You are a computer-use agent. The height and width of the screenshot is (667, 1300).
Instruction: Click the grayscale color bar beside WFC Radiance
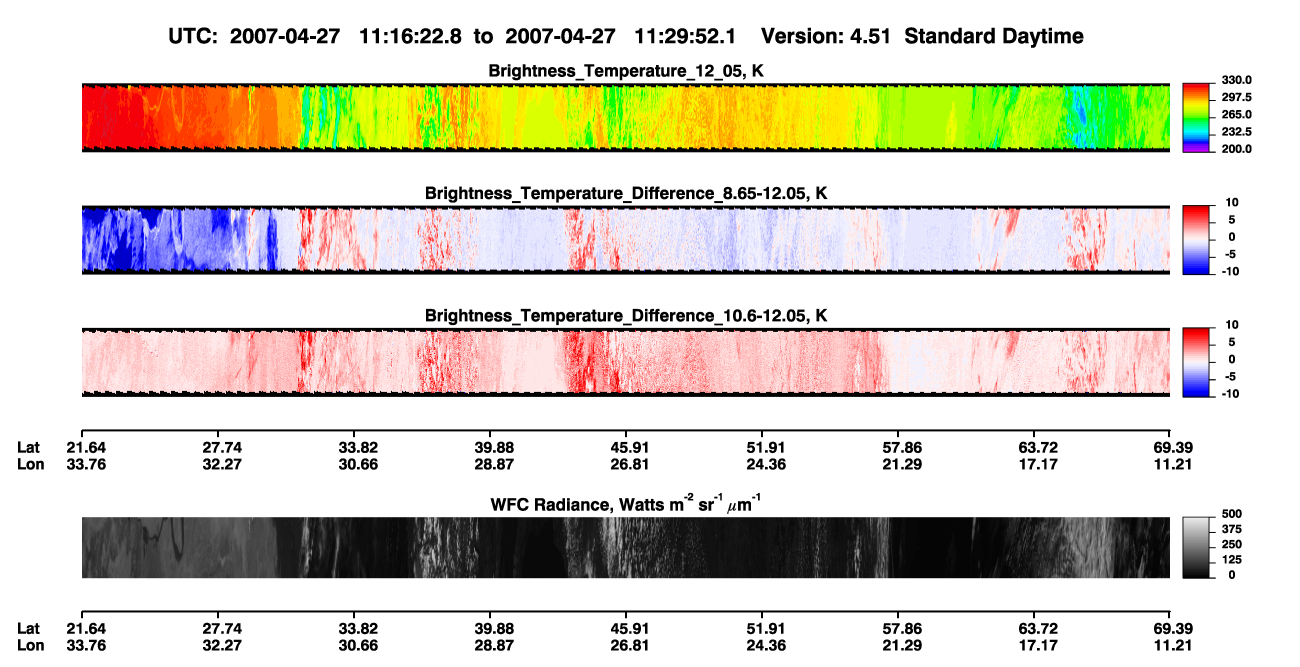click(1195, 547)
